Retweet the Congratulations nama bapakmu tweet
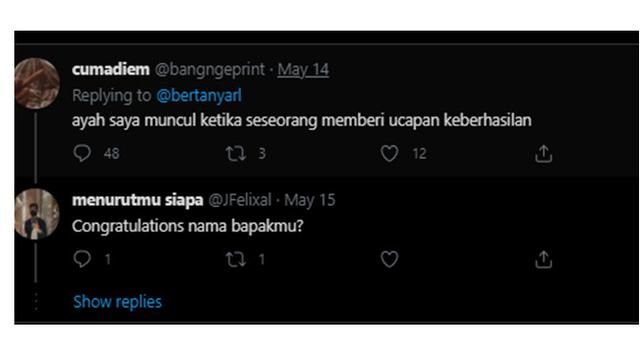 (236, 260)
